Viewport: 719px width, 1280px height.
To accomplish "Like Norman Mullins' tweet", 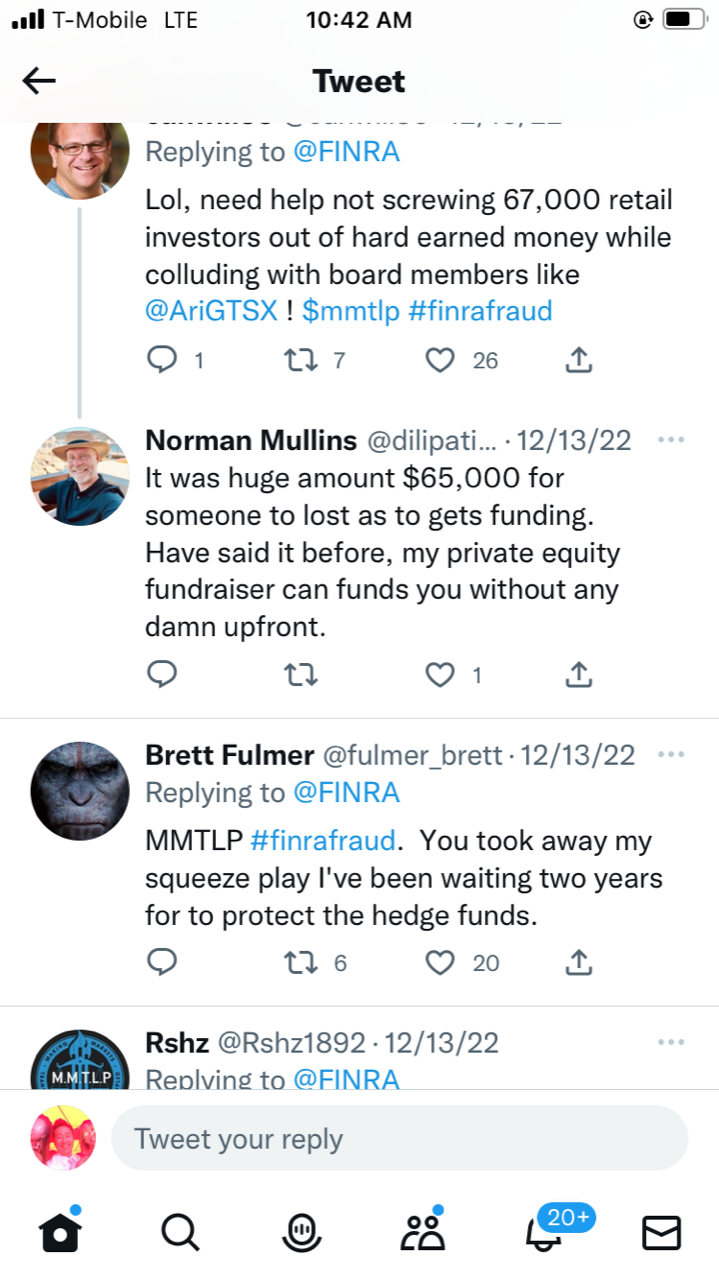I will click(440, 675).
